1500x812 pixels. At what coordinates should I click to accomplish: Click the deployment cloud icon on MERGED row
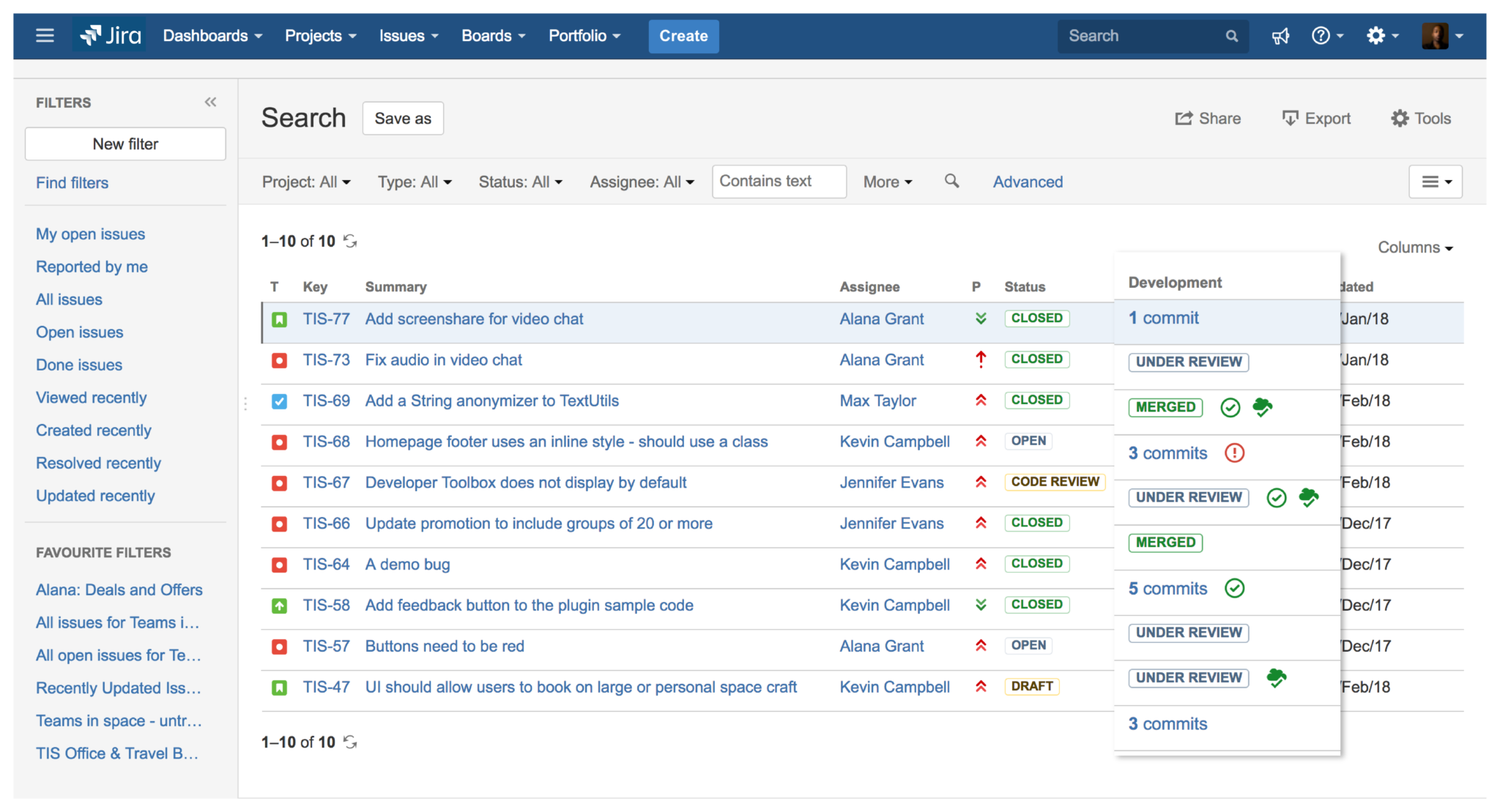pyautogui.click(x=1263, y=407)
